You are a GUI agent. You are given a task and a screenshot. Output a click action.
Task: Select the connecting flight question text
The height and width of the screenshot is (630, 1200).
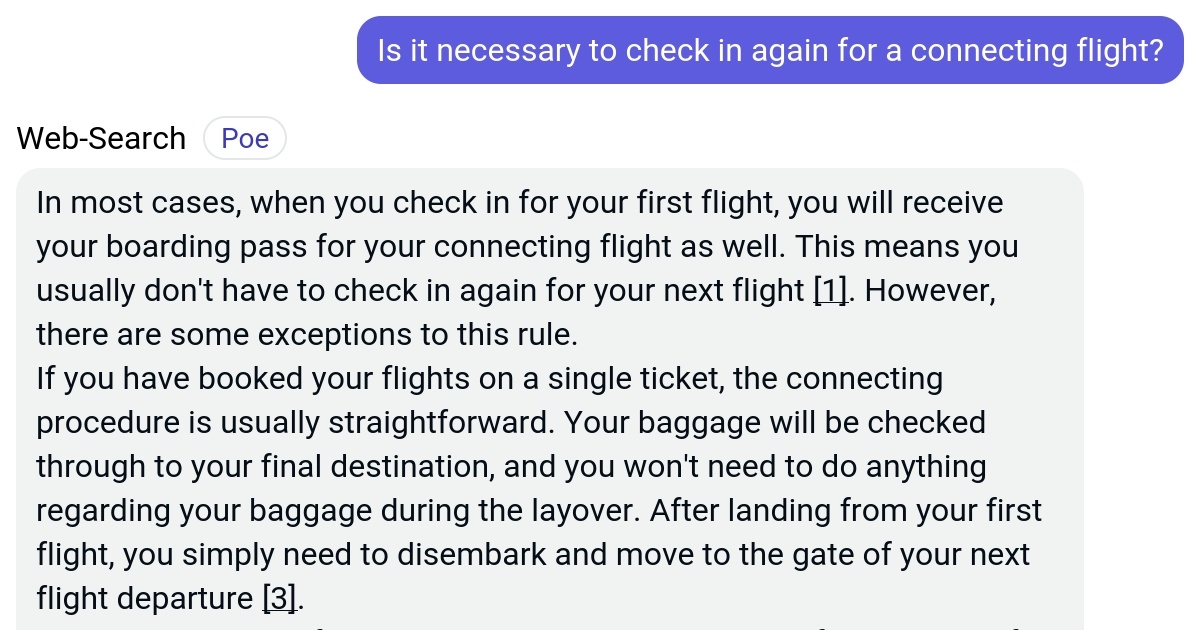pyautogui.click(x=770, y=49)
